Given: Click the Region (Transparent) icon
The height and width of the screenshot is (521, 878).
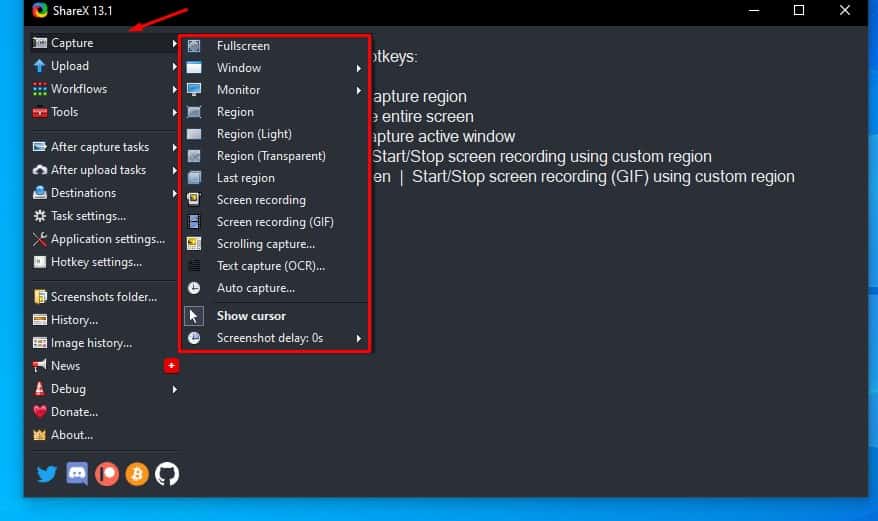Looking at the screenshot, I should pyautogui.click(x=194, y=156).
